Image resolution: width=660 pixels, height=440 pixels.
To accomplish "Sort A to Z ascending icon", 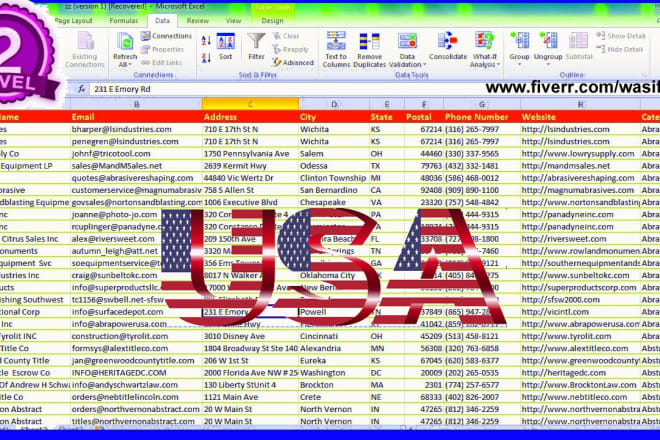I will (206, 41).
